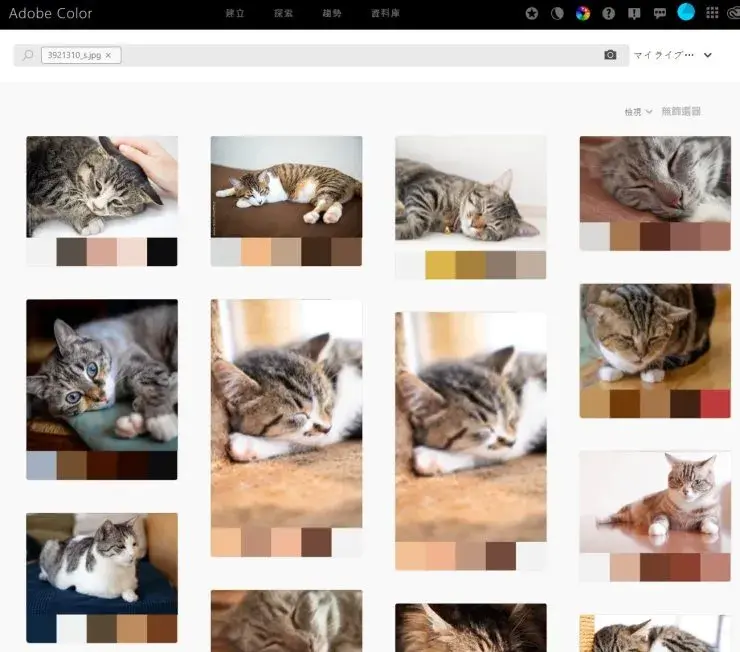Open the star favorites icon in header
740x652 pixels.
coord(532,13)
